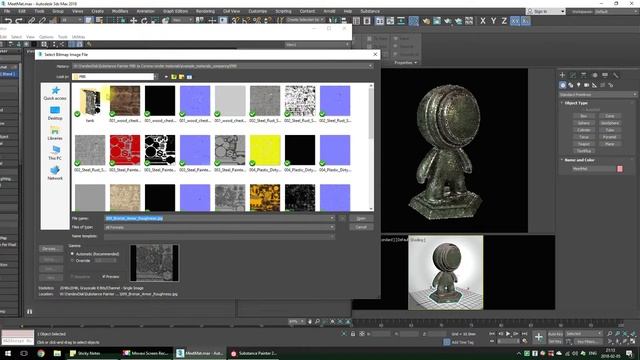Open the Motion command panel tab
640x360 pixels.
[594, 75]
